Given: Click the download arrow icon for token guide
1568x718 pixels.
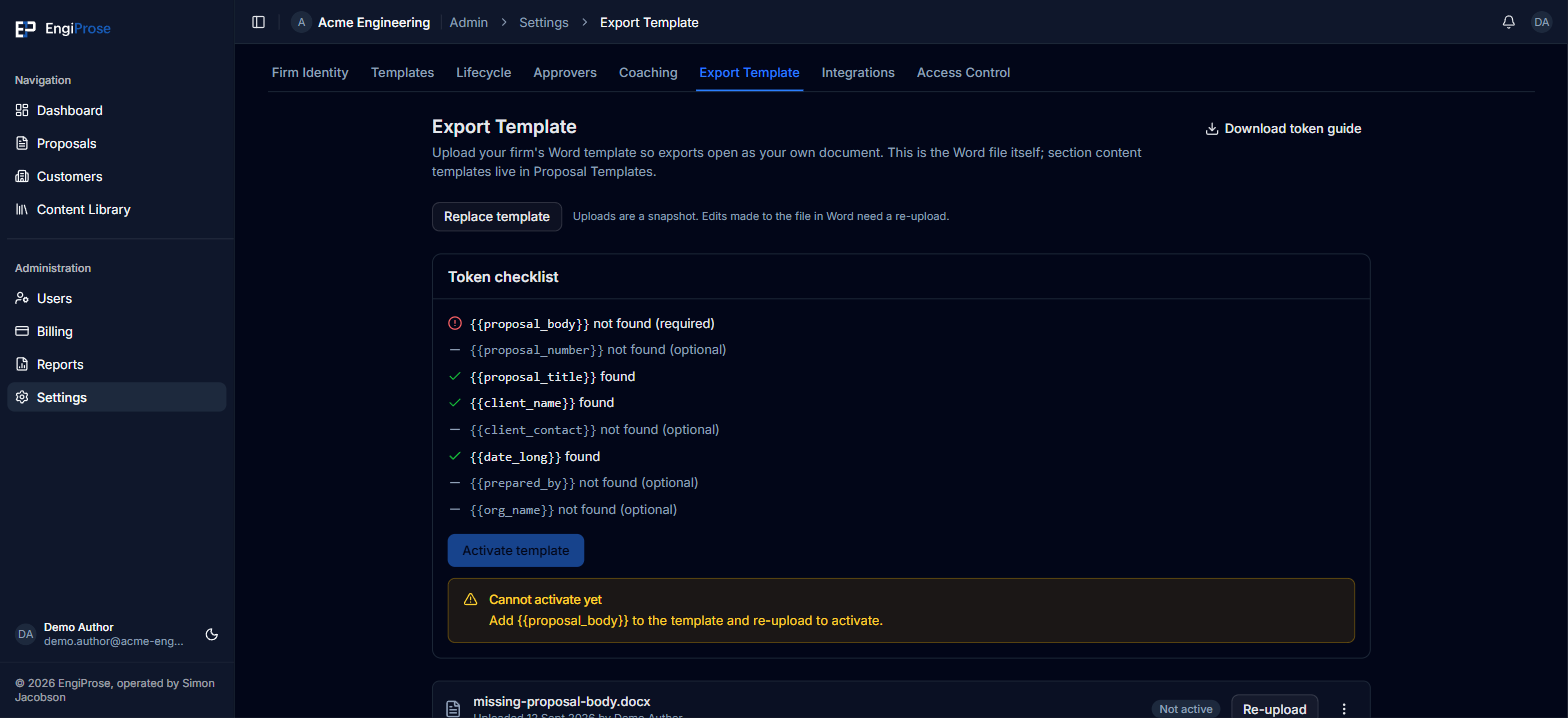Looking at the screenshot, I should pos(1212,128).
